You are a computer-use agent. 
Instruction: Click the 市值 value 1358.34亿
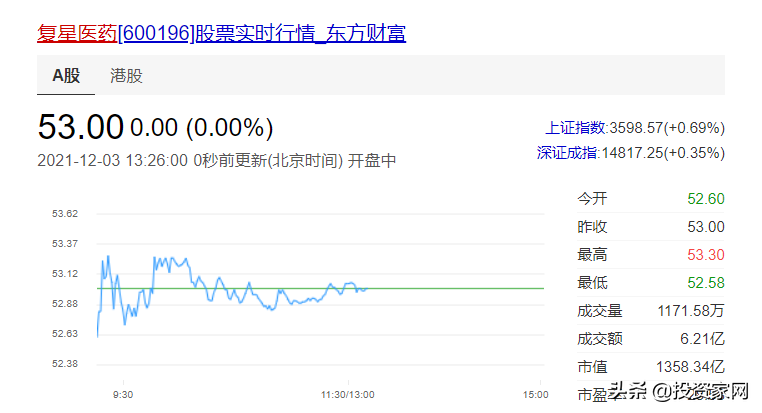tap(690, 366)
